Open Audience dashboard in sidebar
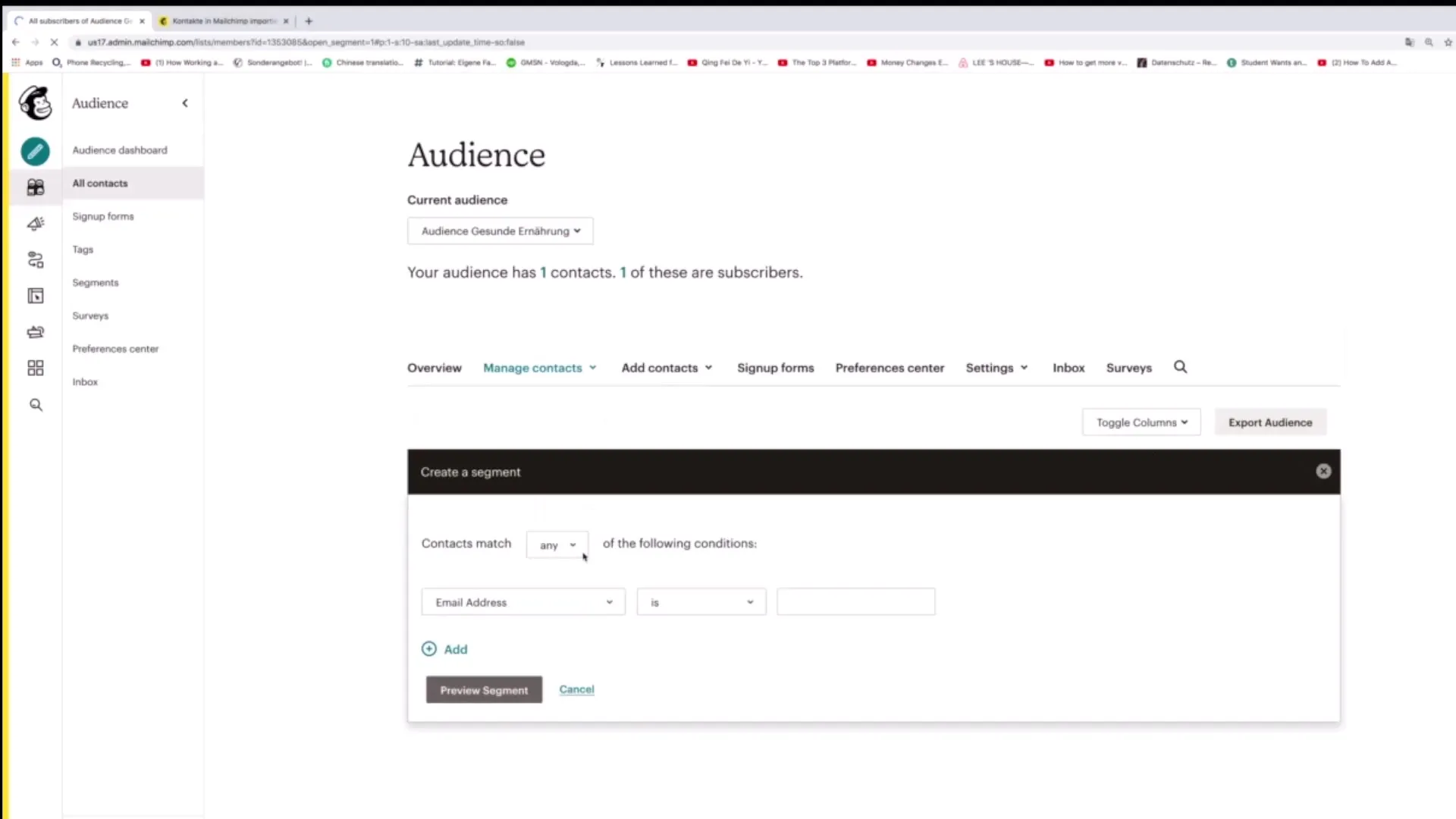Screen dimensions: 1456x819 (x=120, y=150)
